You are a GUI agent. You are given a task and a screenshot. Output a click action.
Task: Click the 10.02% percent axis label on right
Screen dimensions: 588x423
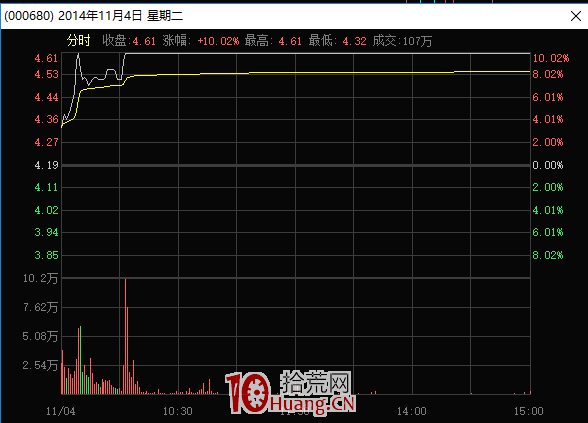(551, 58)
